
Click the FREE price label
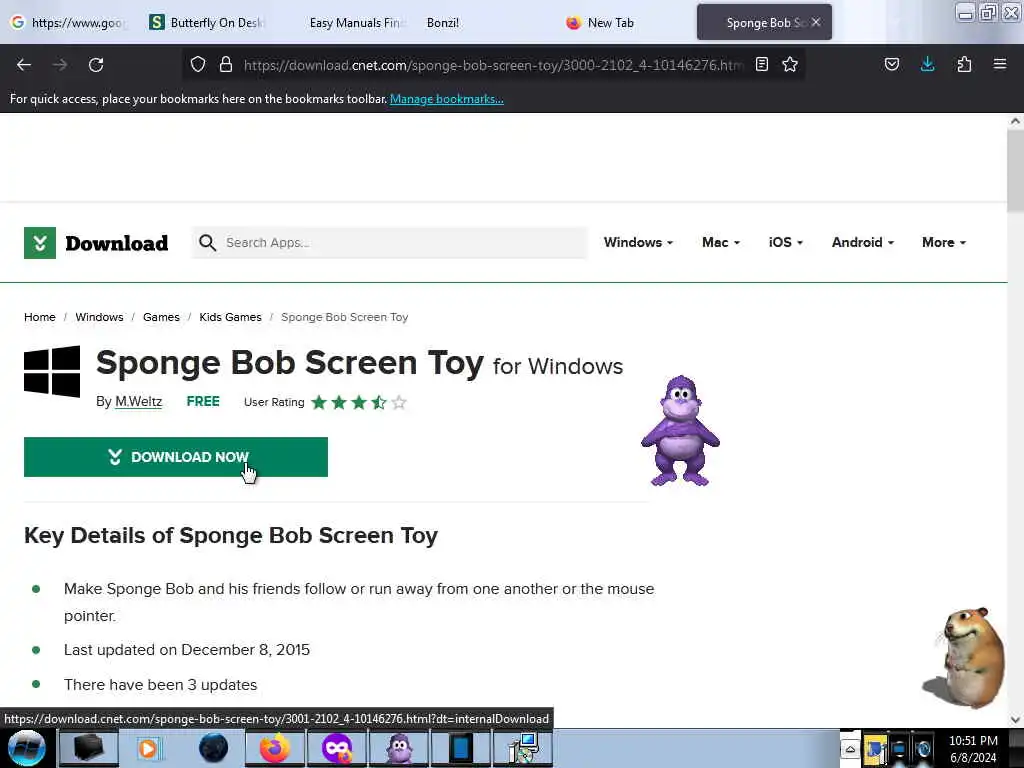[203, 402]
